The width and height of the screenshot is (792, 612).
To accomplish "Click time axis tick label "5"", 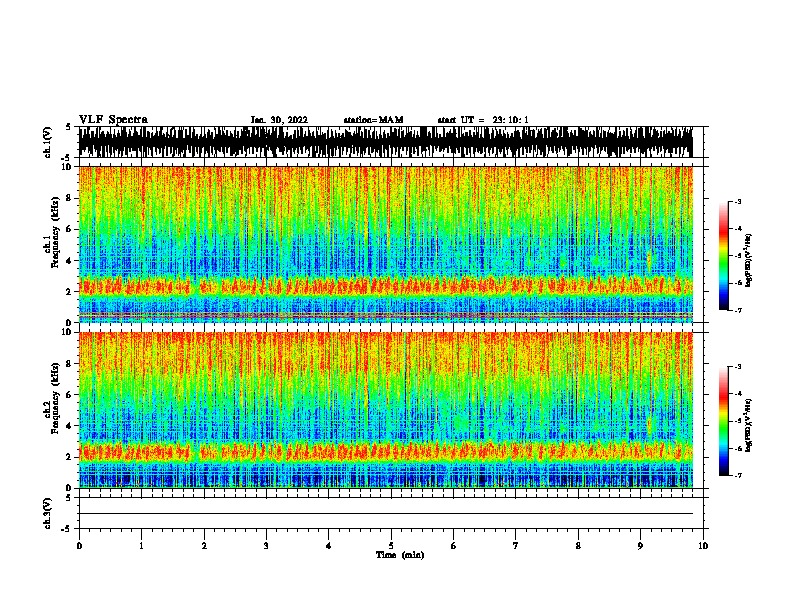I will [x=391, y=546].
